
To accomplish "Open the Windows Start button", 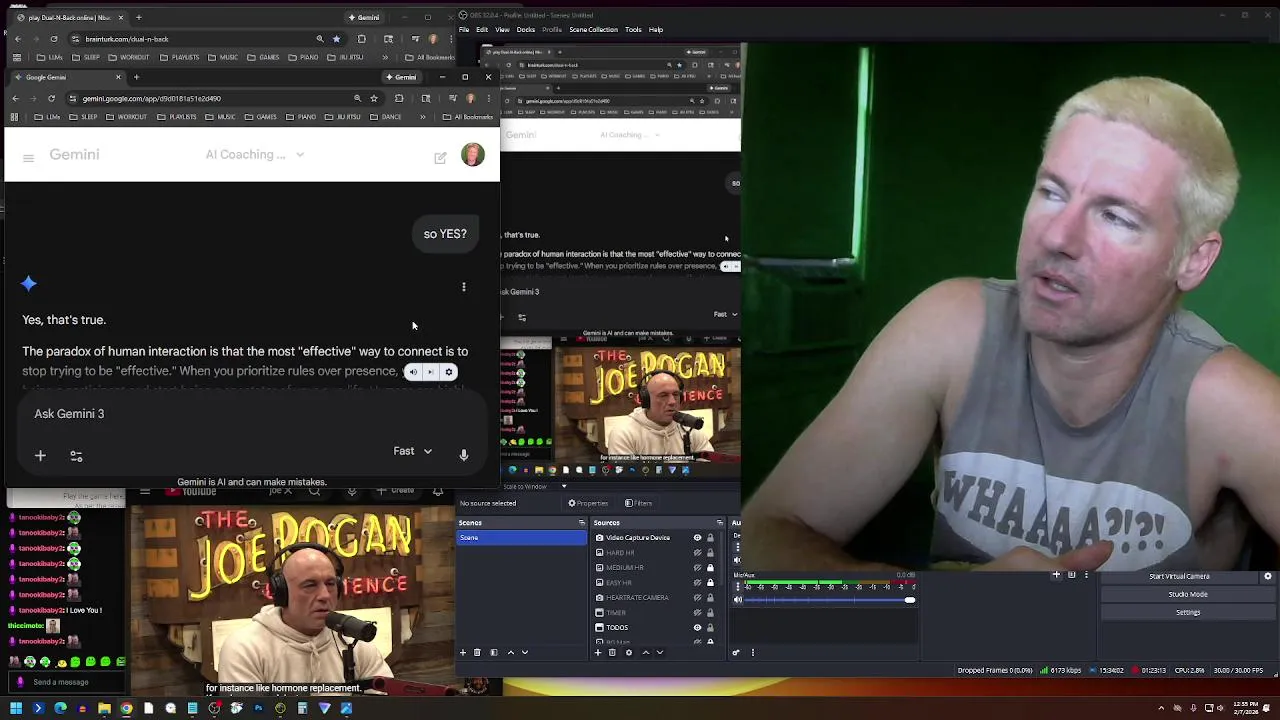I will (x=16, y=708).
